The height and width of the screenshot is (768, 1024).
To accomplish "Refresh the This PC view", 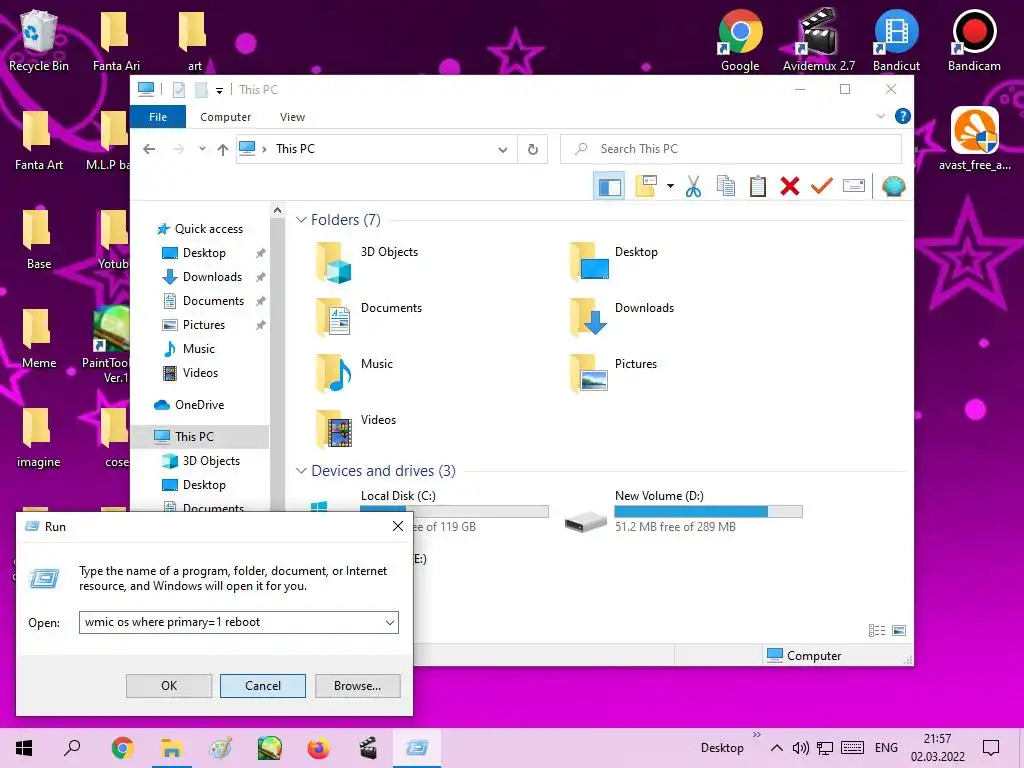I will tap(533, 150).
